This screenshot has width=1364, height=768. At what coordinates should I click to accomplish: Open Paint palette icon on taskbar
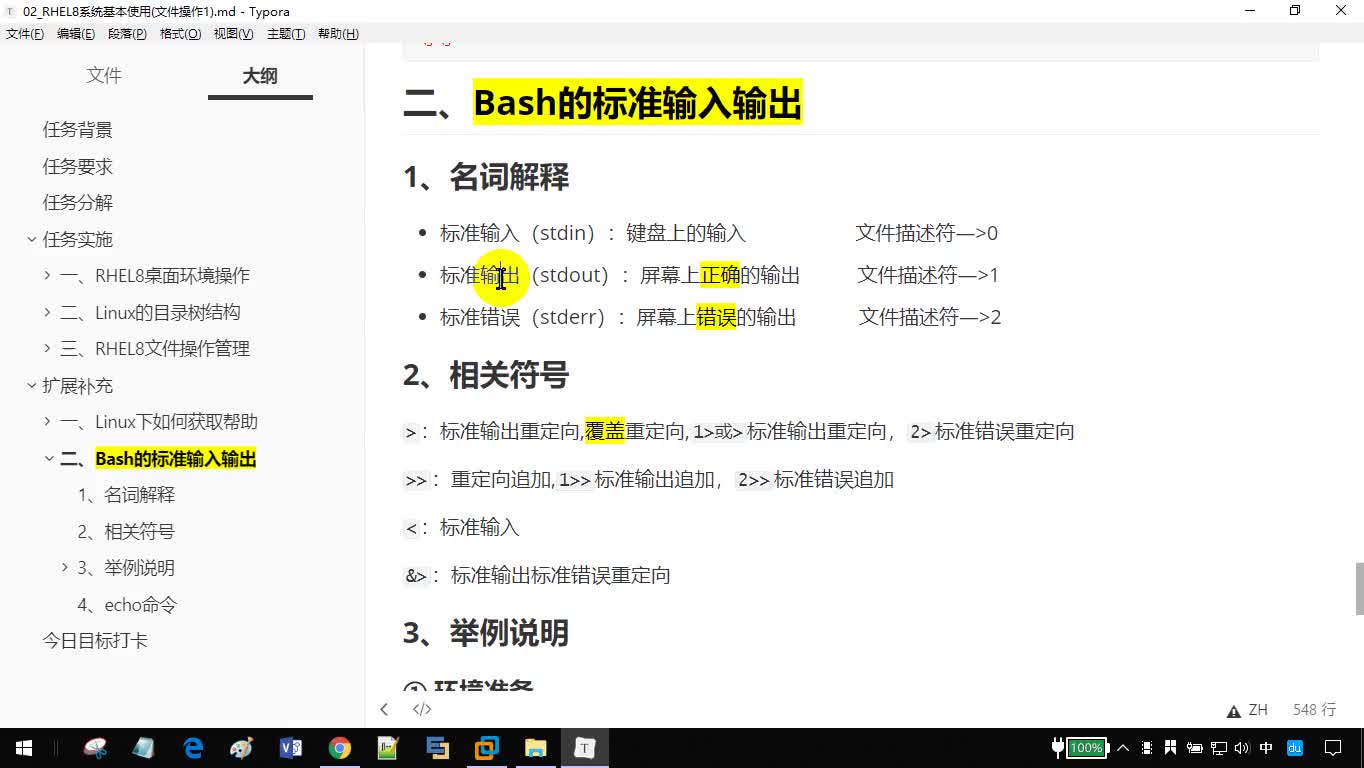242,748
